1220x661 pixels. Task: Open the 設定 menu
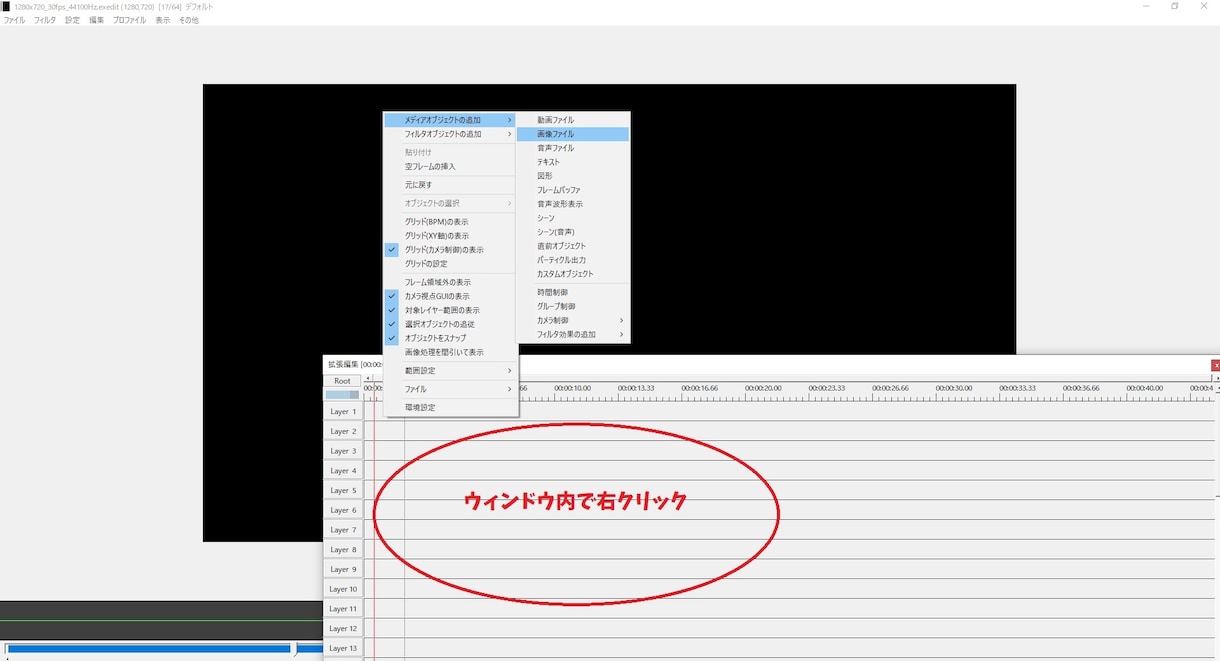(x=72, y=20)
